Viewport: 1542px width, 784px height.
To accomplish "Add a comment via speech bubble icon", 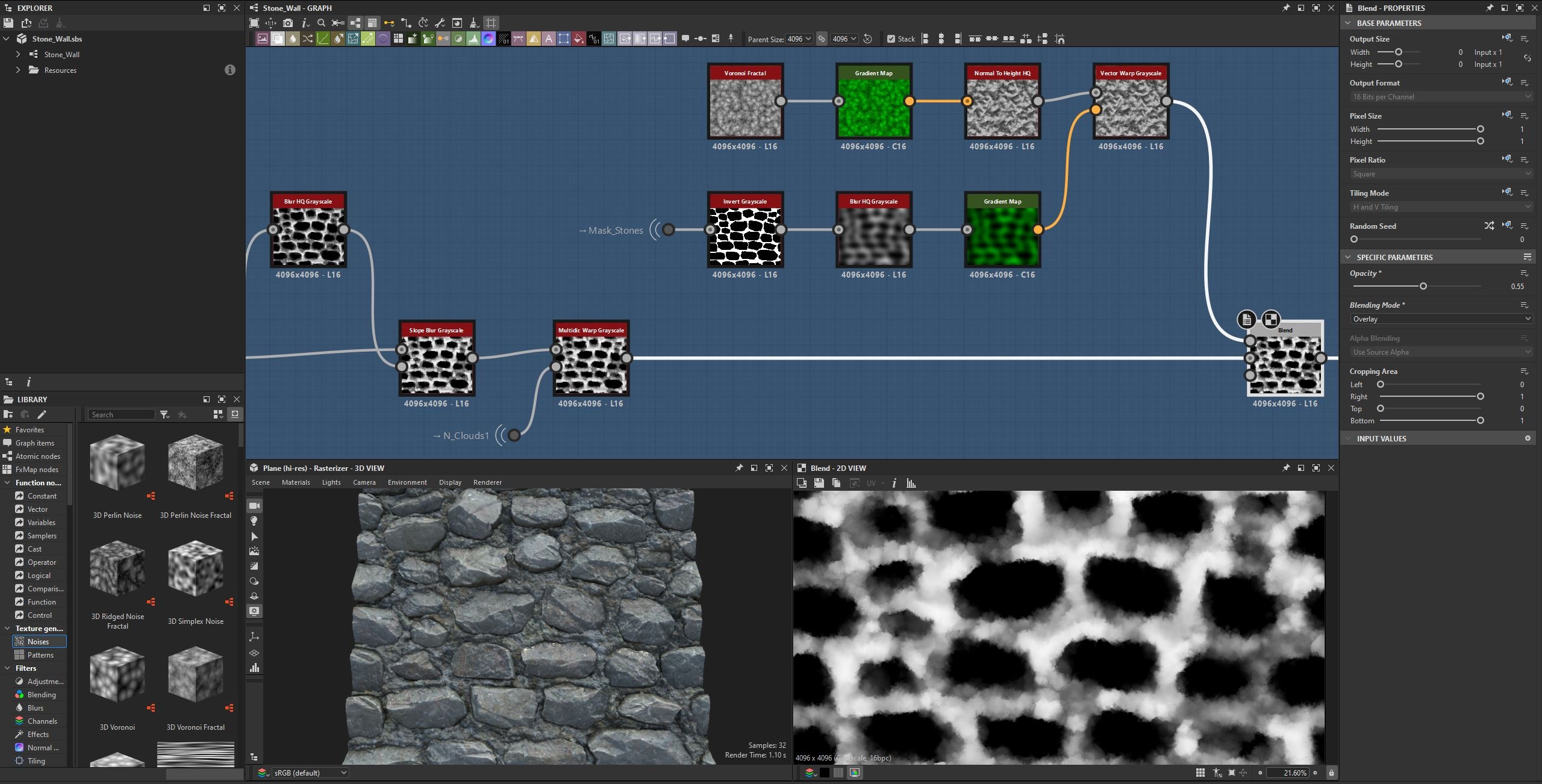I will 685,39.
